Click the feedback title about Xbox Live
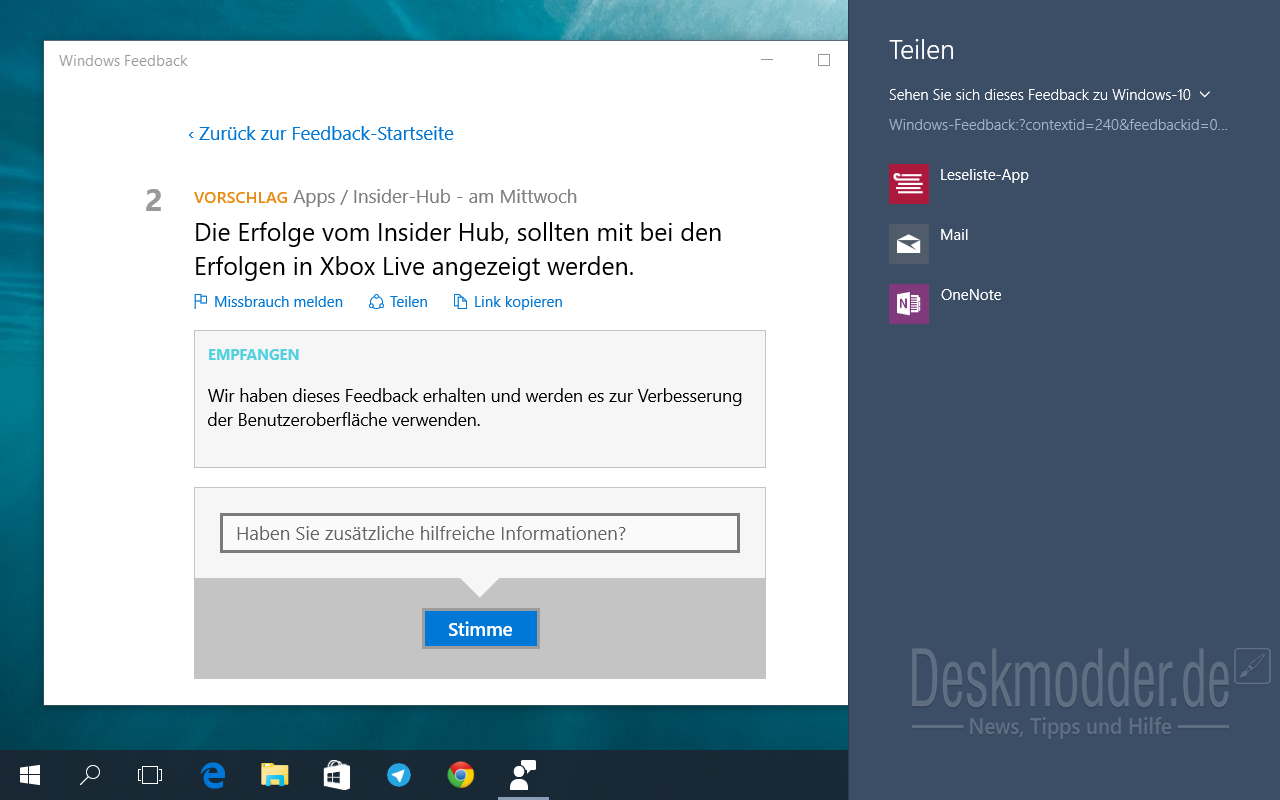This screenshot has height=800, width=1280. [x=458, y=250]
